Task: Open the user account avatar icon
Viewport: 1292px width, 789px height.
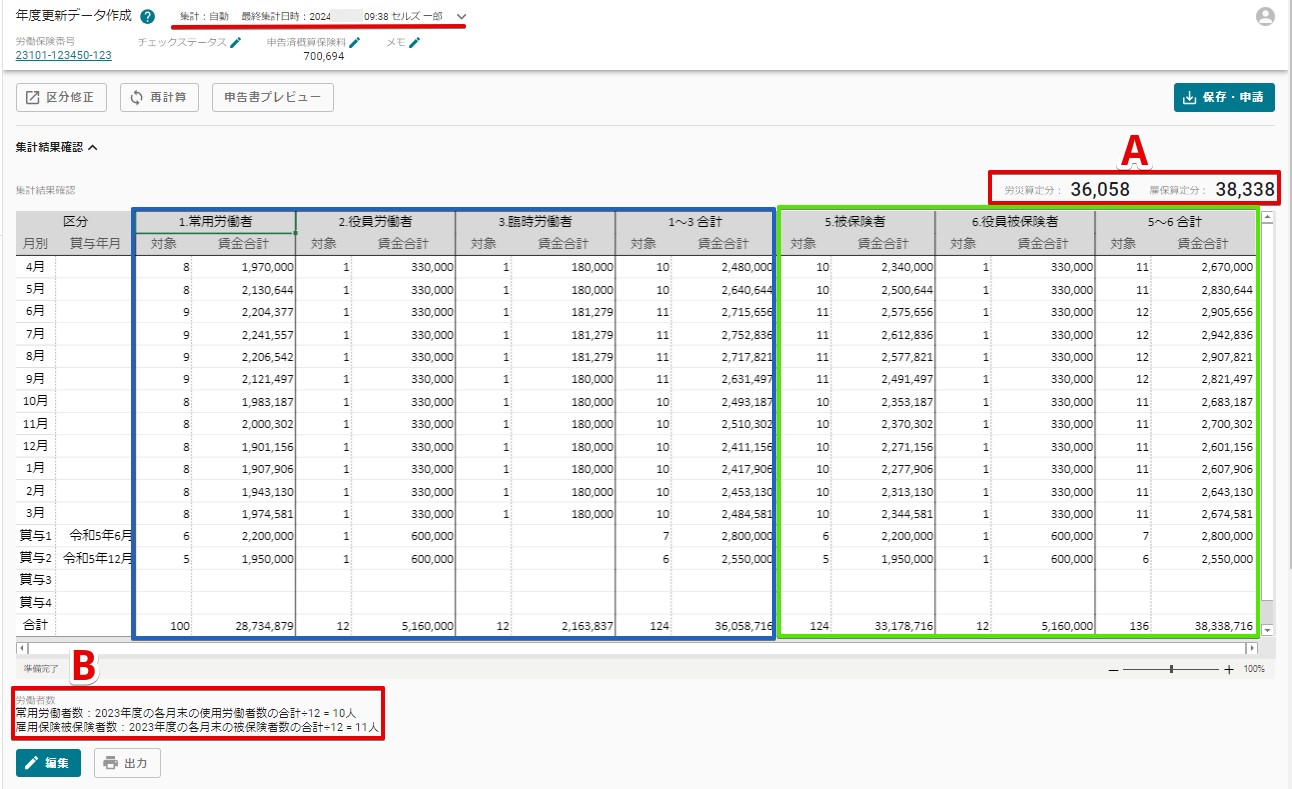Action: (1265, 16)
